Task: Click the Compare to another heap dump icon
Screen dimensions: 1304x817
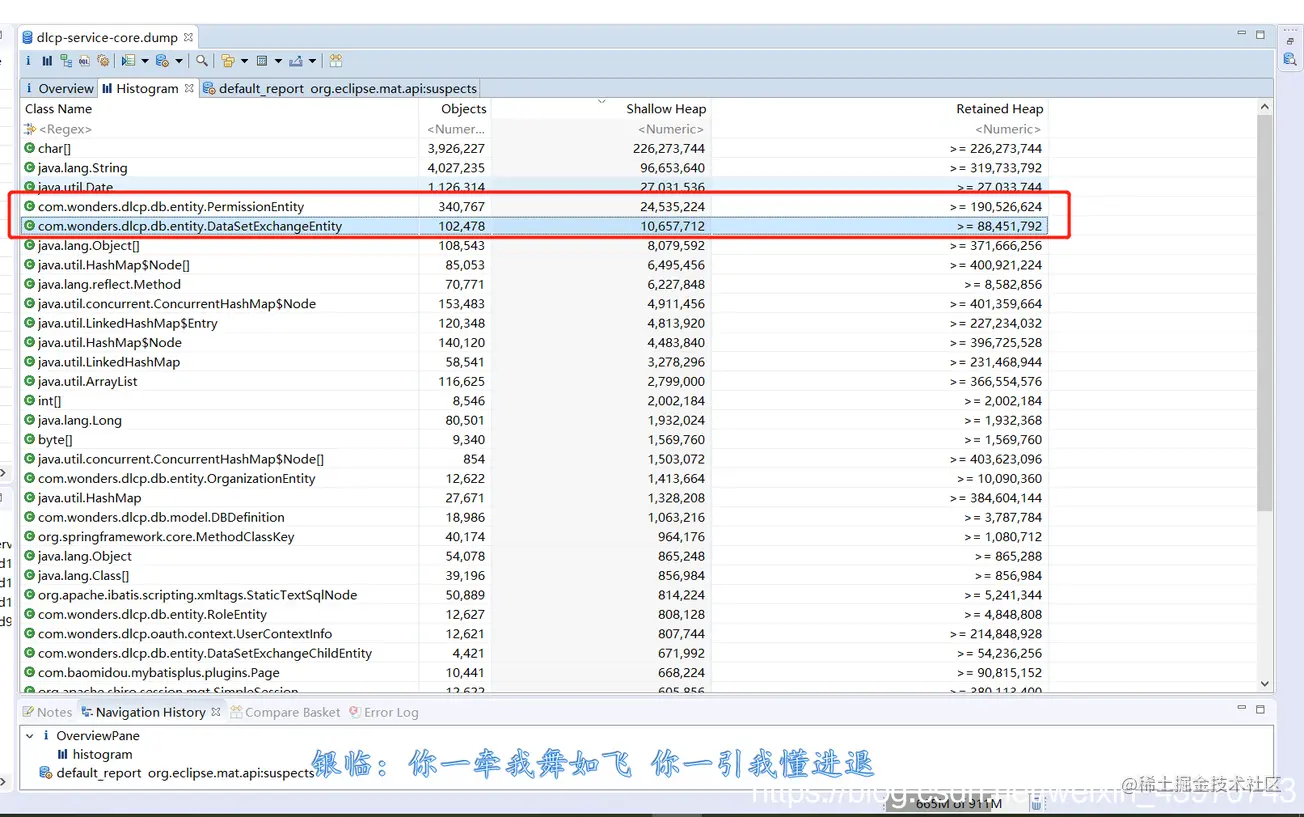Action: click(336, 61)
